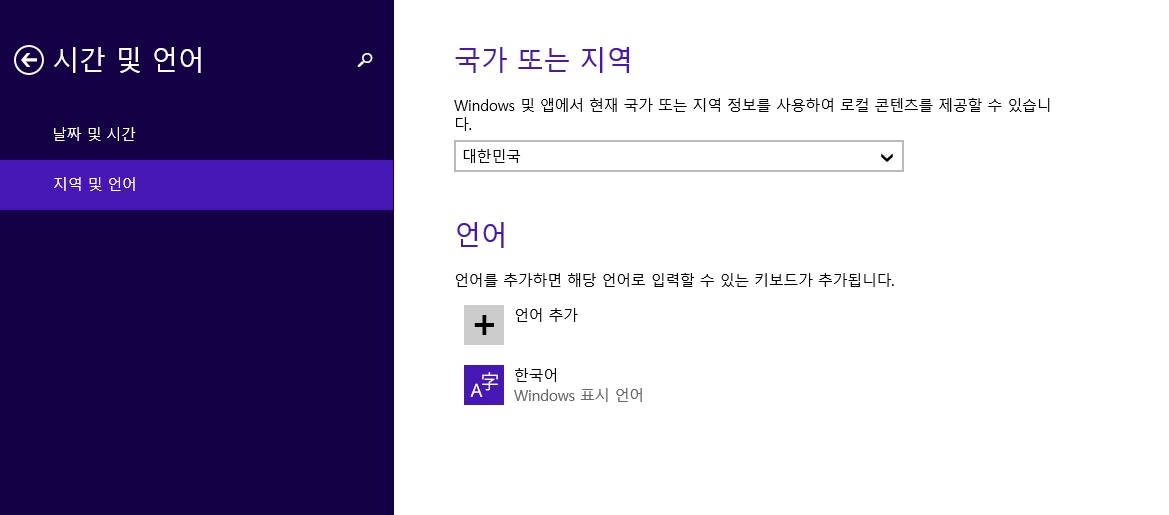Image resolution: width=1169 pixels, height=515 pixels.
Task: Click the Windows 표시 언어 subtitle
Action: 579,396
